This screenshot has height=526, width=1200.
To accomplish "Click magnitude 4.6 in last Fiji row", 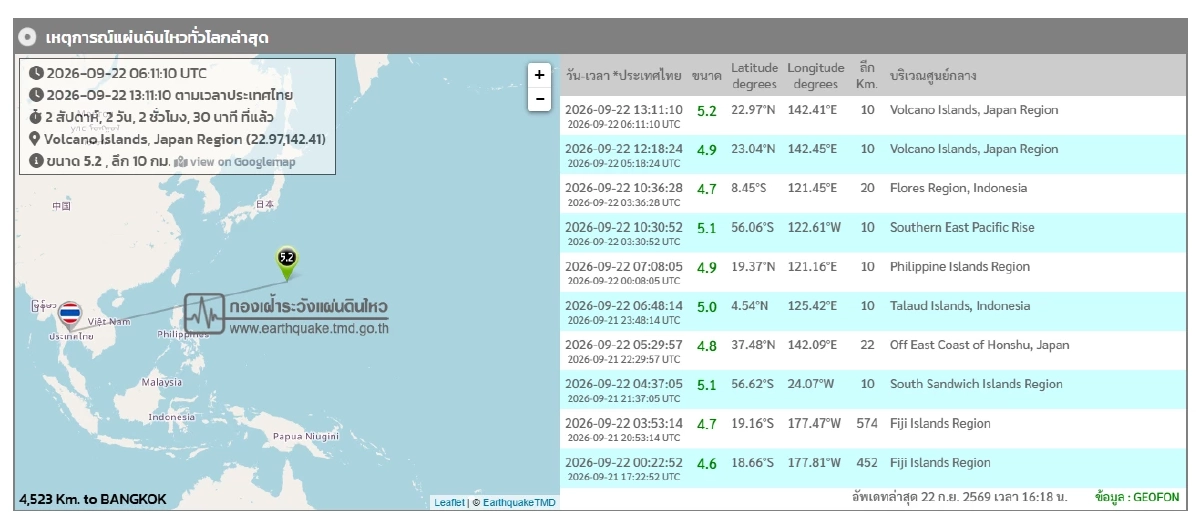I will [x=707, y=464].
